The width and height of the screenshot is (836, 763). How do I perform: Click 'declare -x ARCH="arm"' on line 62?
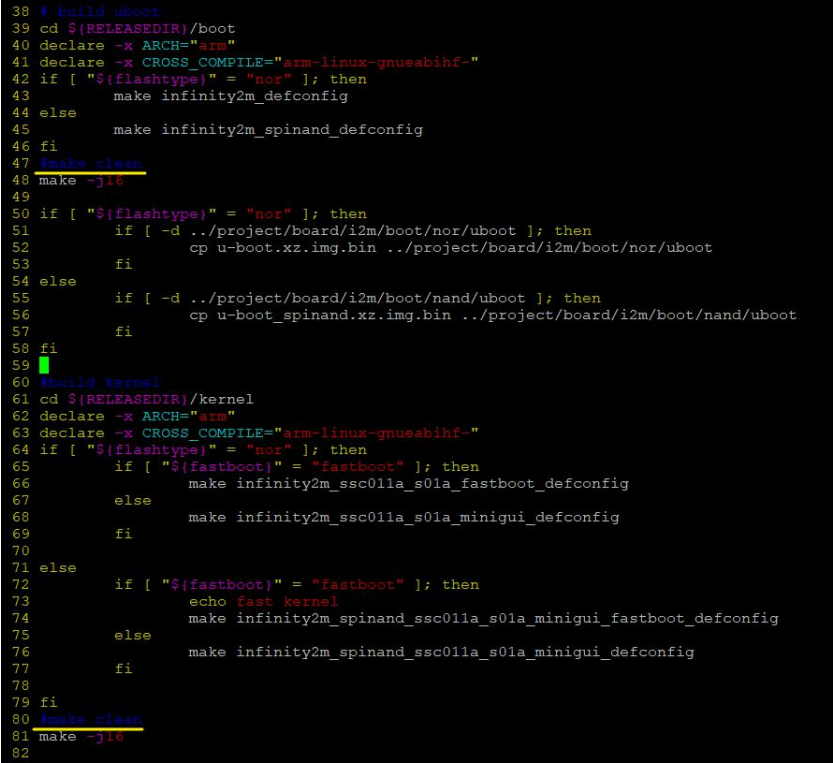pyautogui.click(x=137, y=416)
